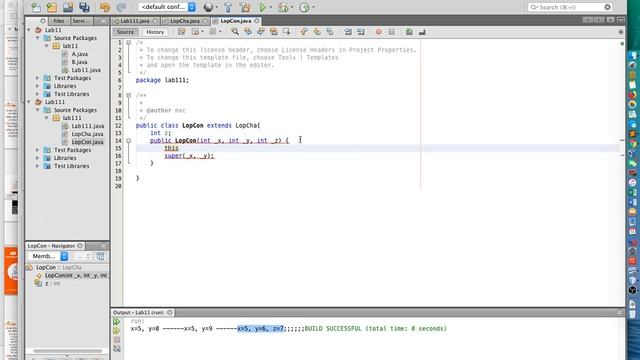Switch to the Files tab
The image size is (640, 360).
[59, 21]
